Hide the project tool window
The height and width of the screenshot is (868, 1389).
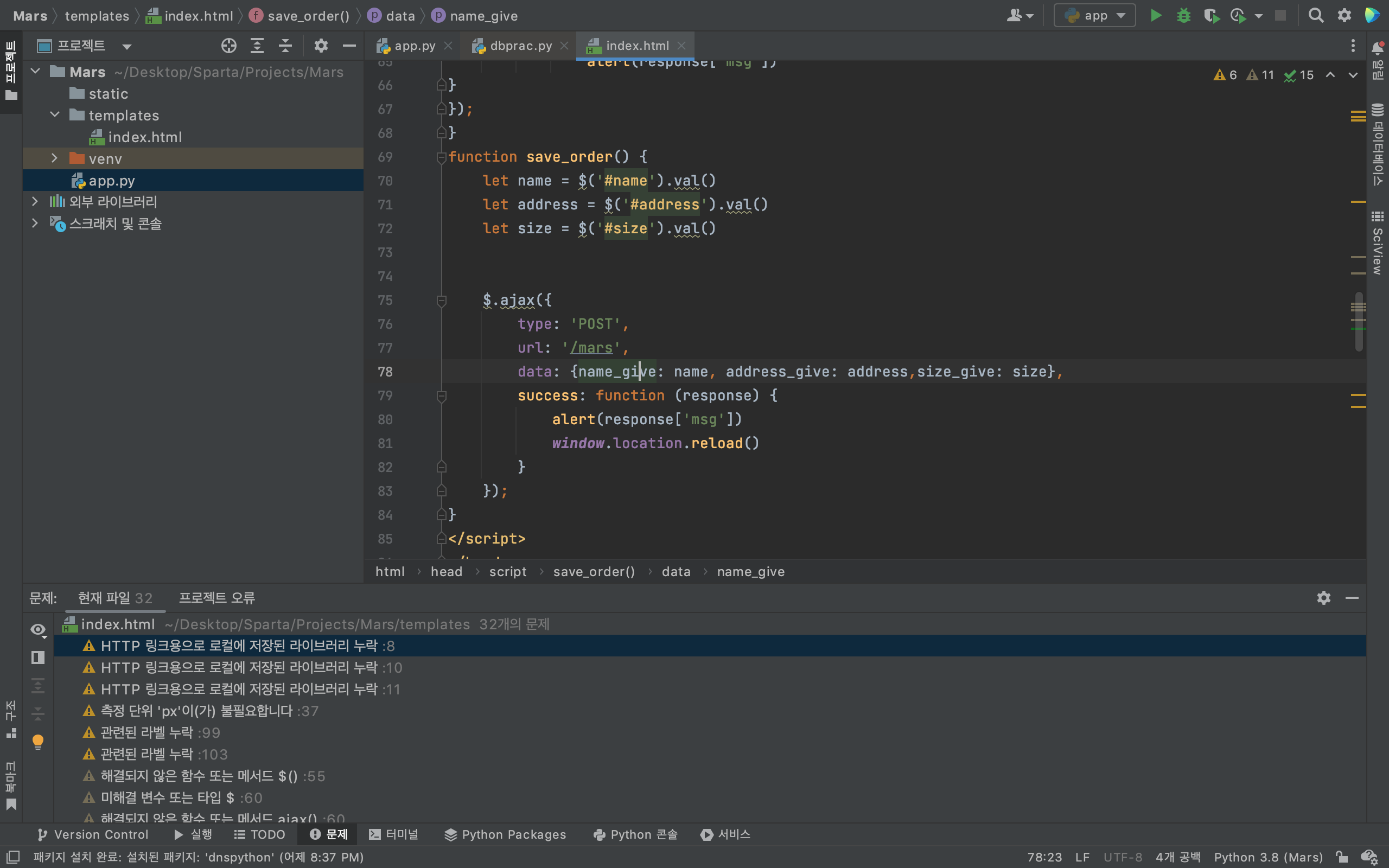click(x=349, y=46)
